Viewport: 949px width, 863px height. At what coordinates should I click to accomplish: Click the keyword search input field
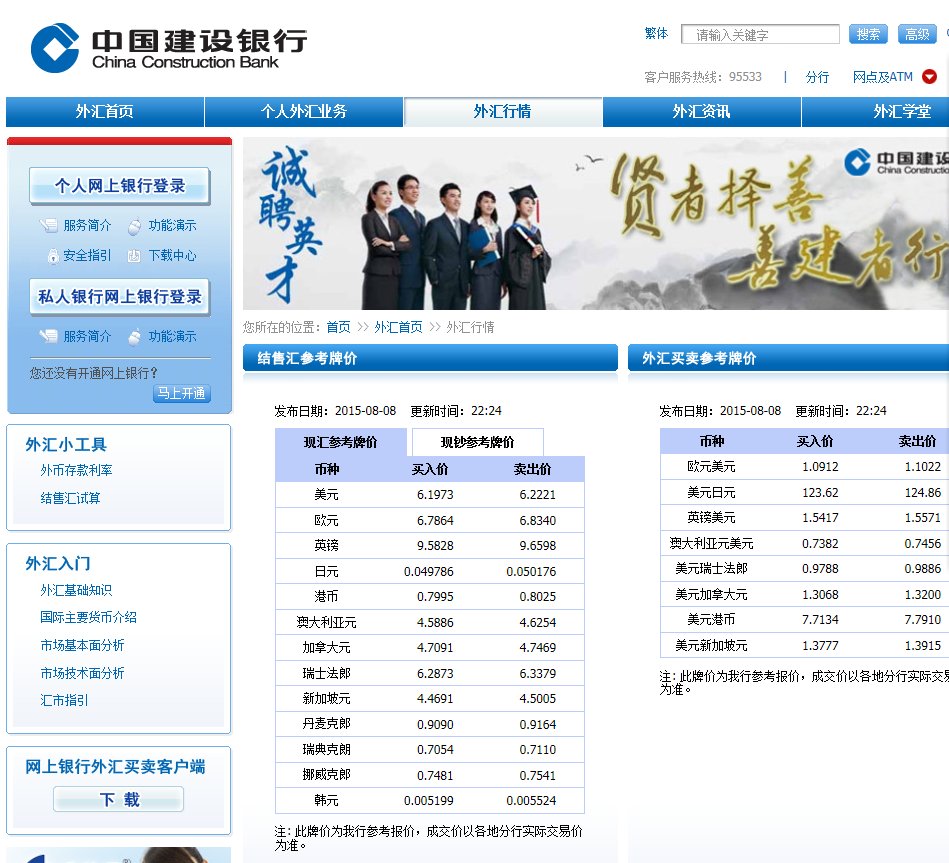point(760,33)
